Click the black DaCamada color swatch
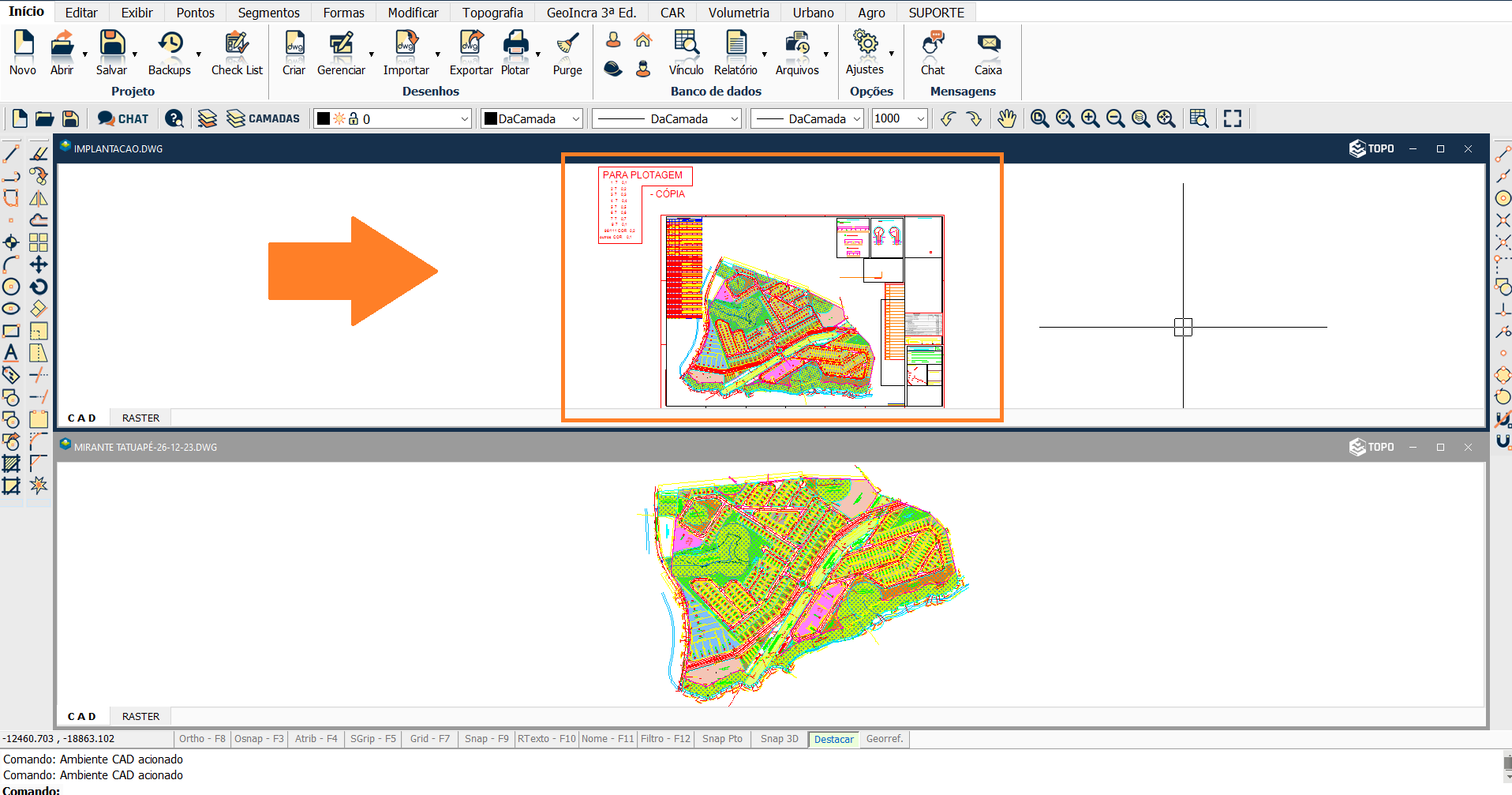Viewport: 1512px width, 795px height. click(x=491, y=118)
